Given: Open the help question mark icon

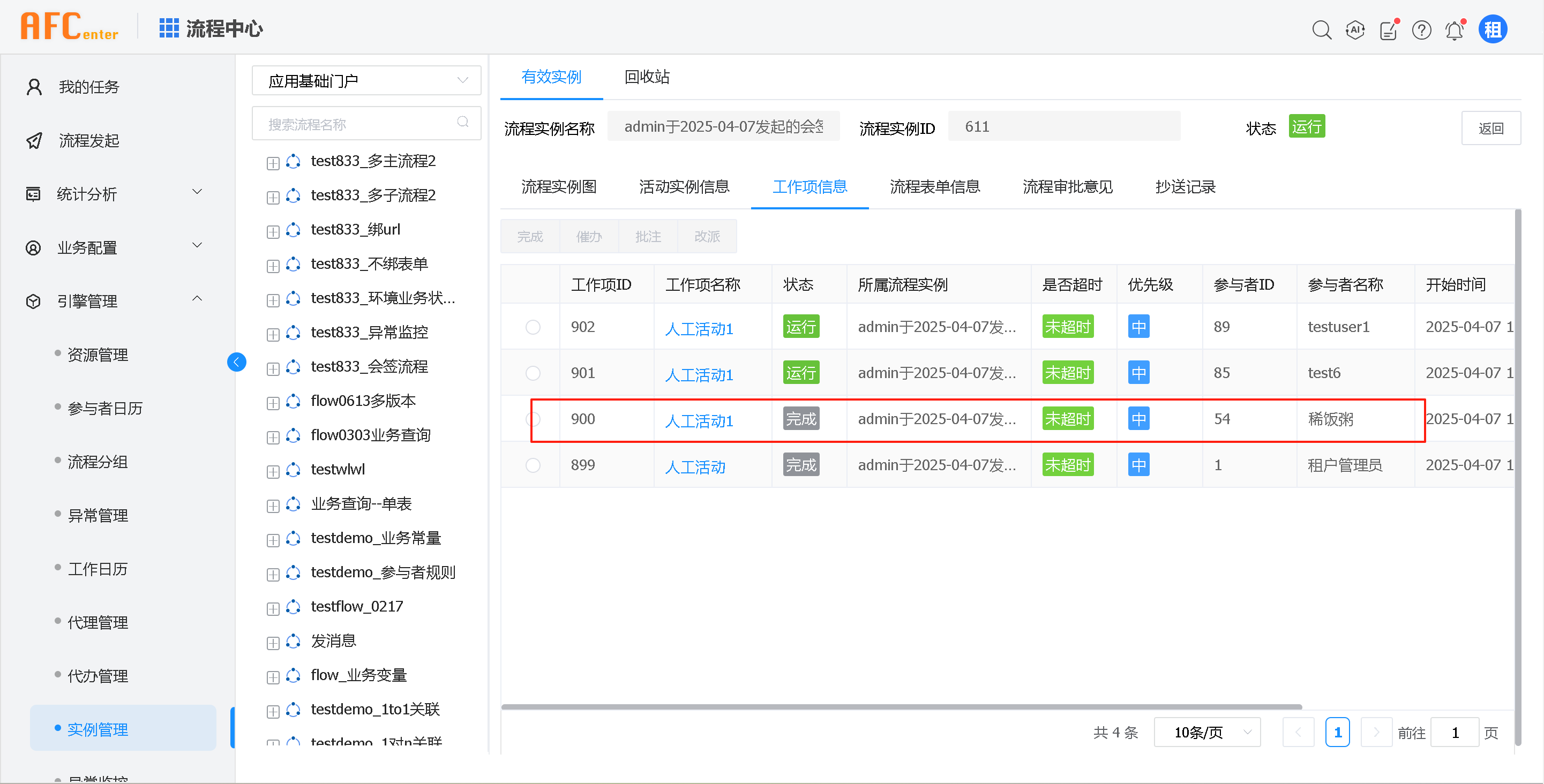Looking at the screenshot, I should tap(1421, 30).
